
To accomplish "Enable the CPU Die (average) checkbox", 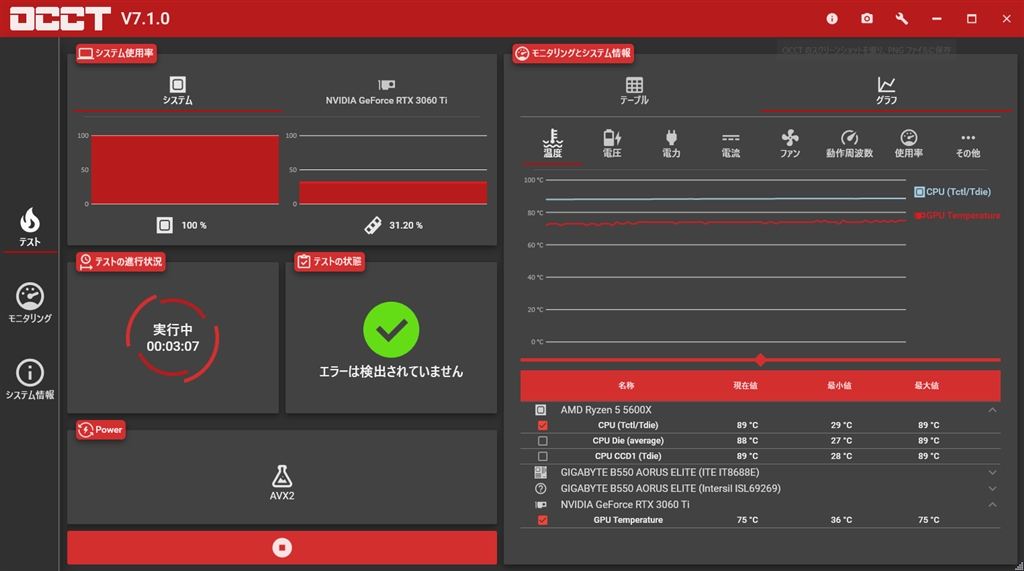I will (543, 441).
